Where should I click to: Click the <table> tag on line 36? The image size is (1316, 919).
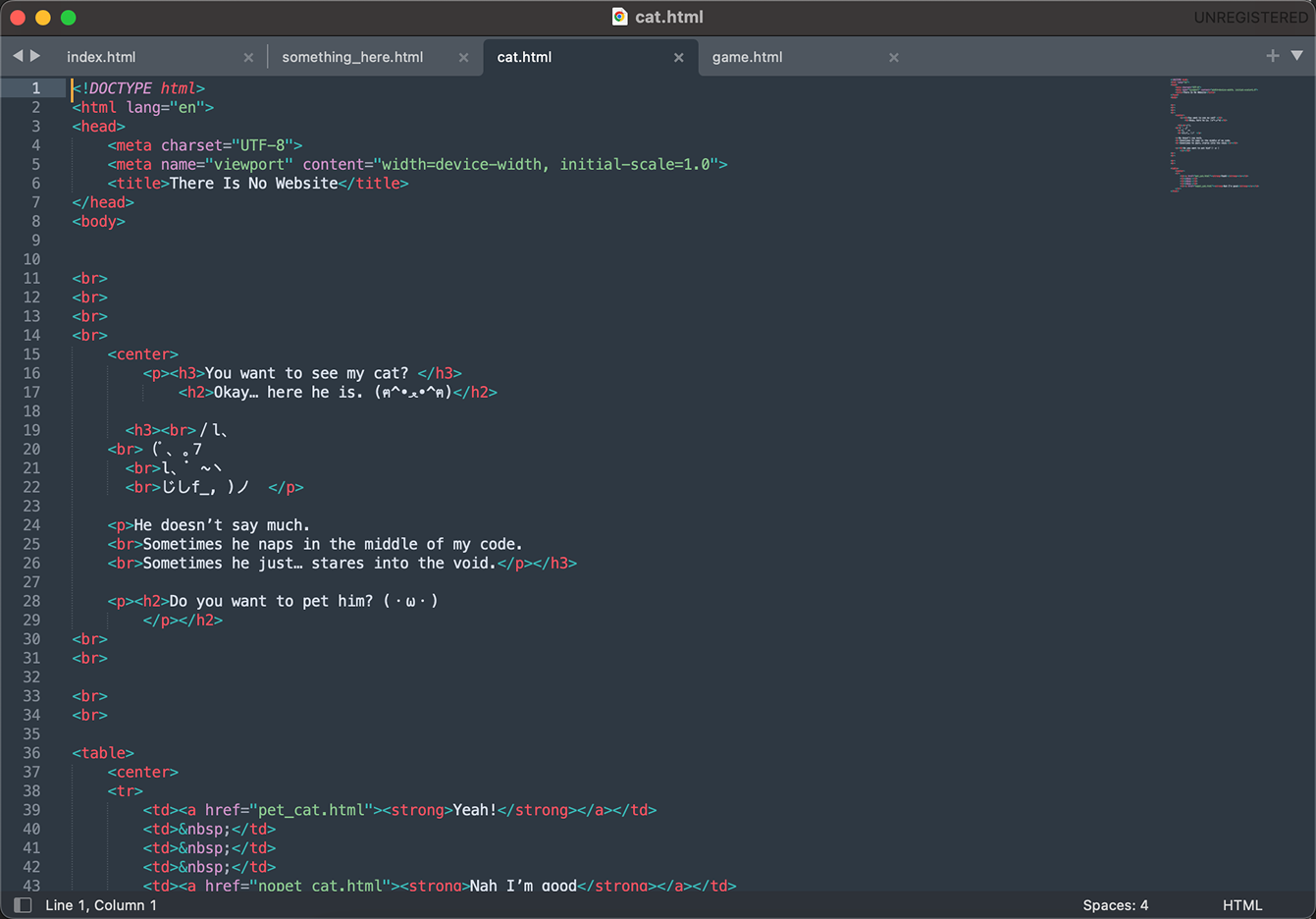tap(103, 753)
